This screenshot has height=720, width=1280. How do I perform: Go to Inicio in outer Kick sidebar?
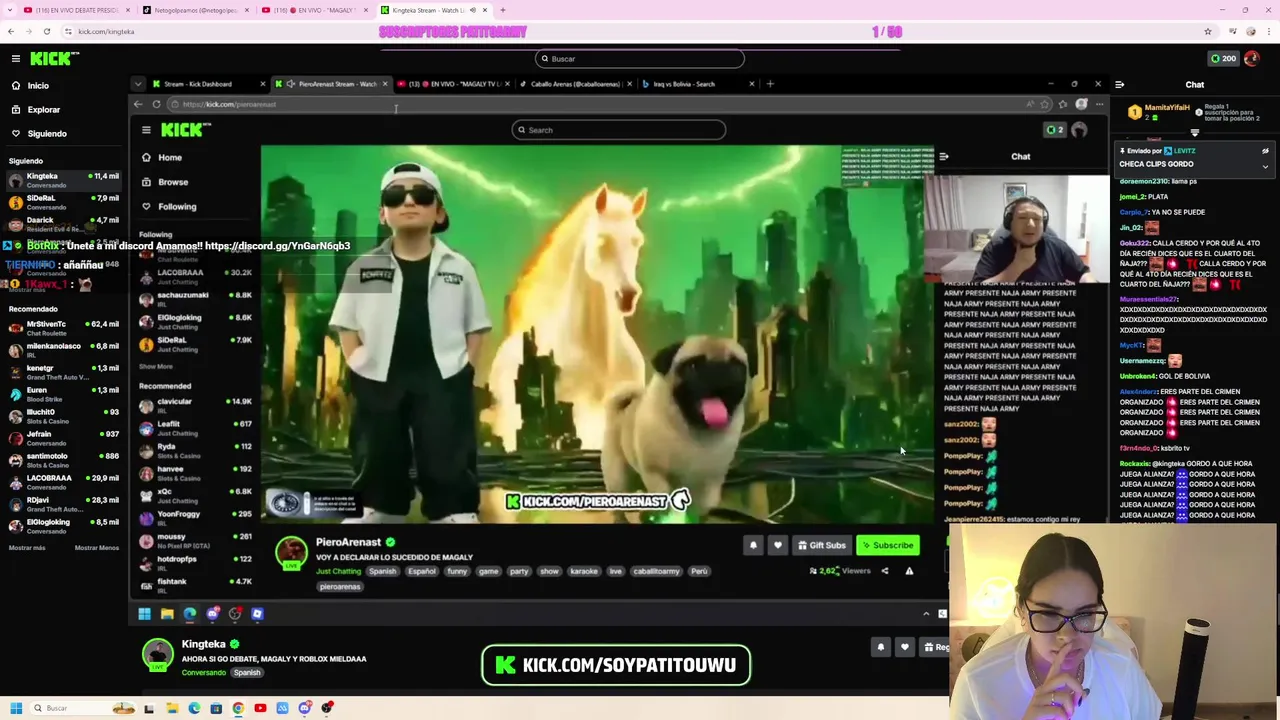pyautogui.click(x=38, y=86)
